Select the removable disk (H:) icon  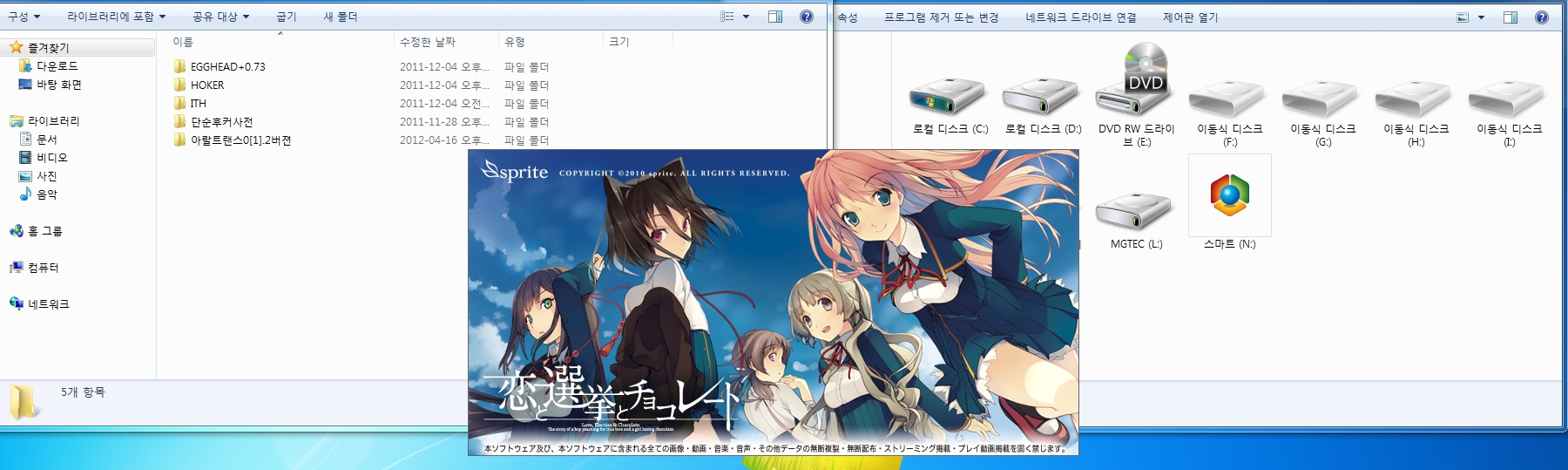1416,100
